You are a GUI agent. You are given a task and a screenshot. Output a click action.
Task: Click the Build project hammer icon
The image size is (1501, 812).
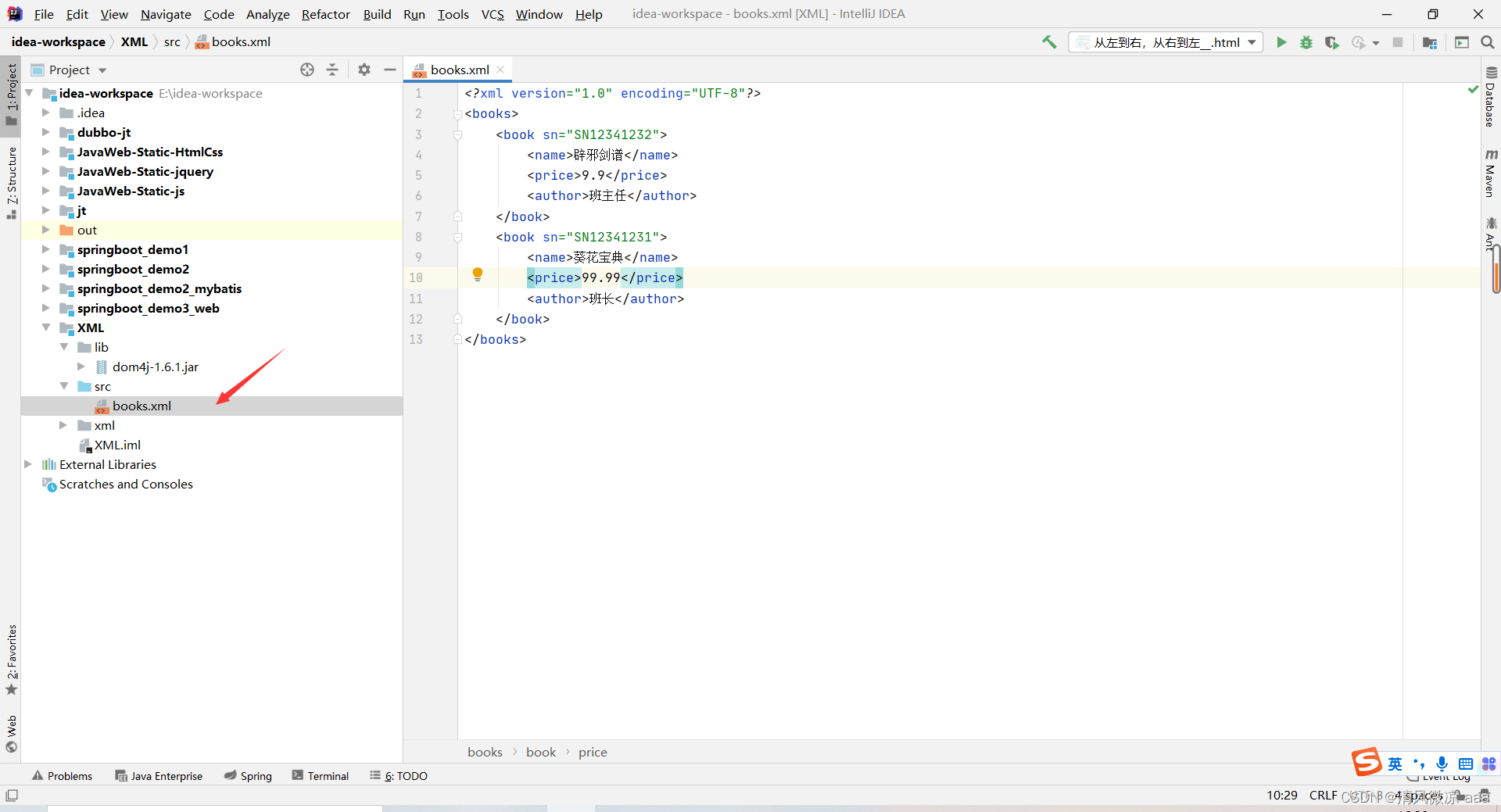[x=1049, y=42]
